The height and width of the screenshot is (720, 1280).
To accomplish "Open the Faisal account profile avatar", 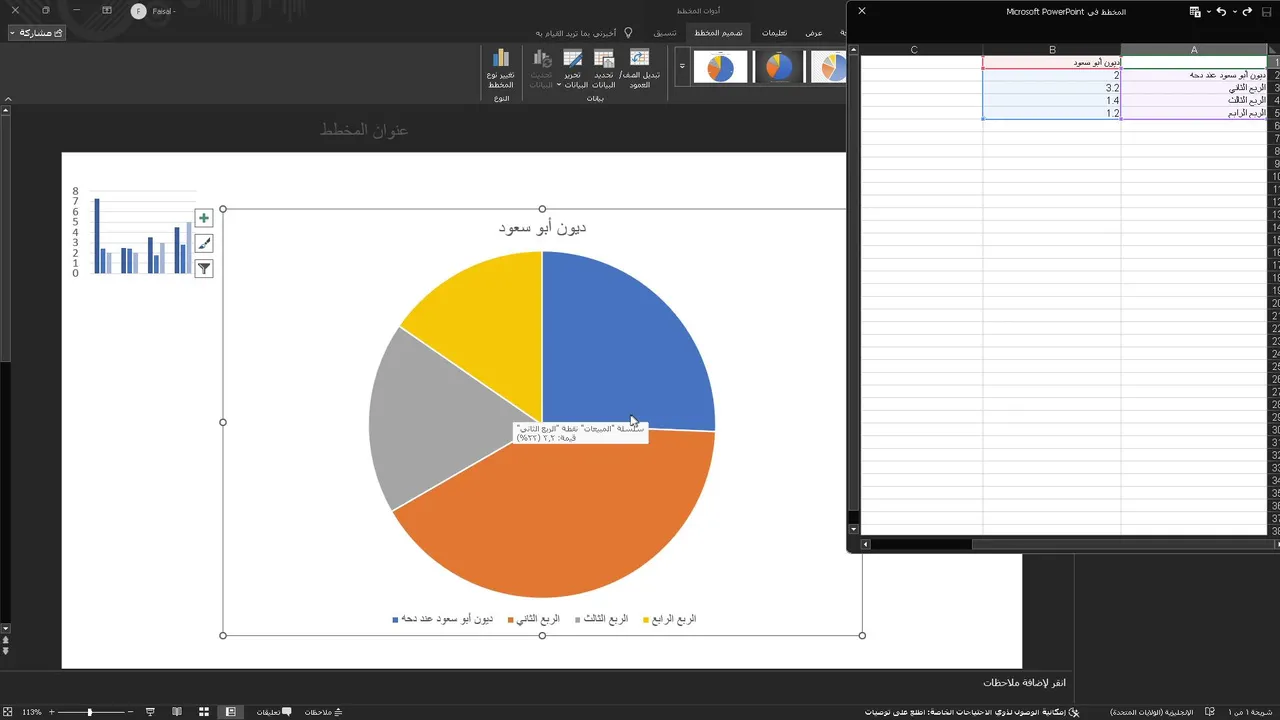I will (138, 11).
